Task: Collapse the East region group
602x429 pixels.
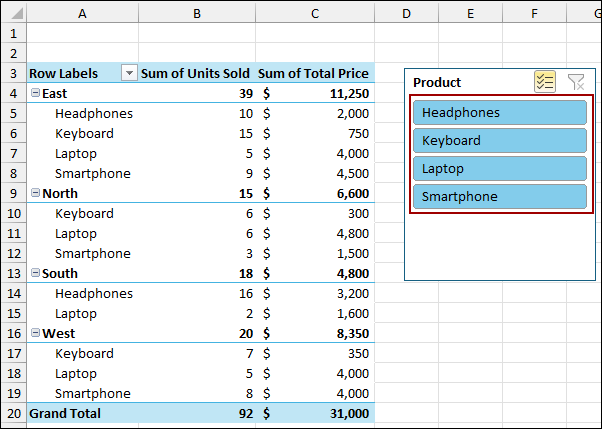Action: 35,93
